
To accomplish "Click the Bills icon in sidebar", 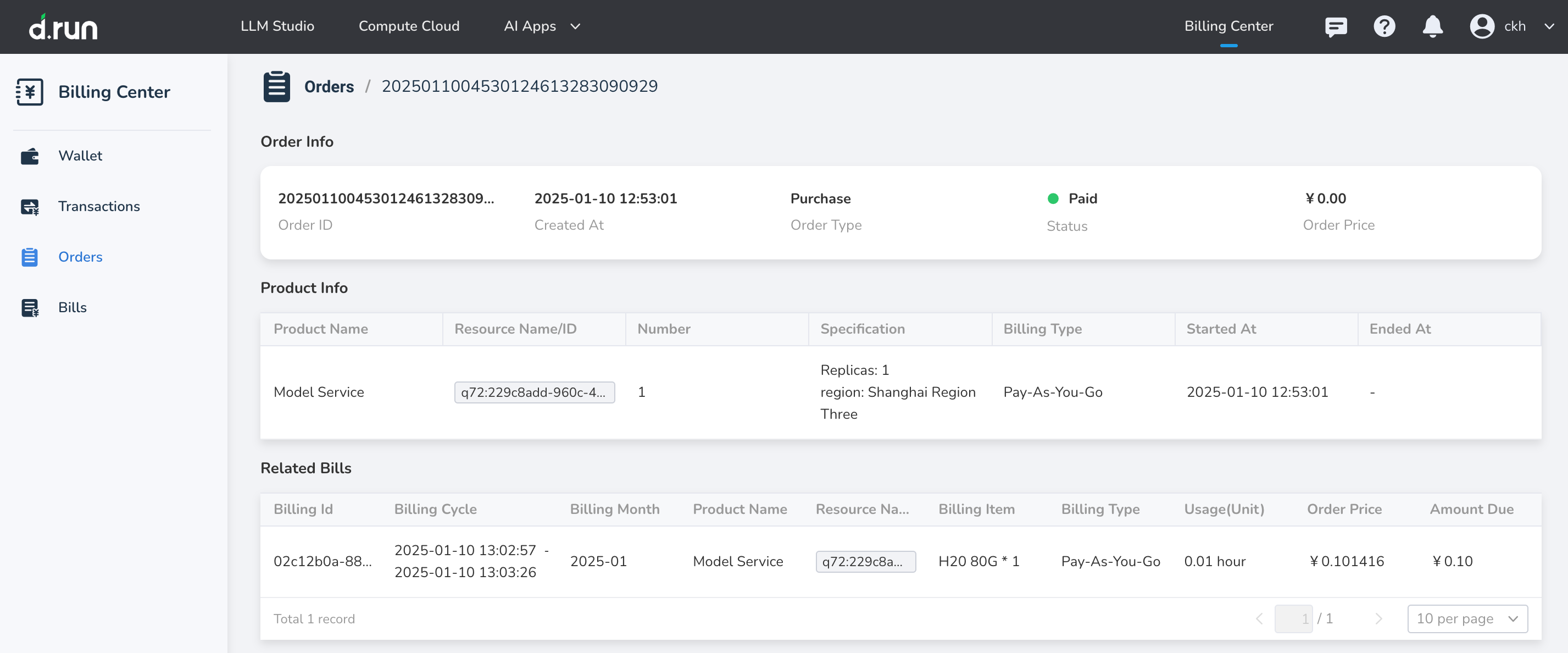I will click(x=30, y=308).
